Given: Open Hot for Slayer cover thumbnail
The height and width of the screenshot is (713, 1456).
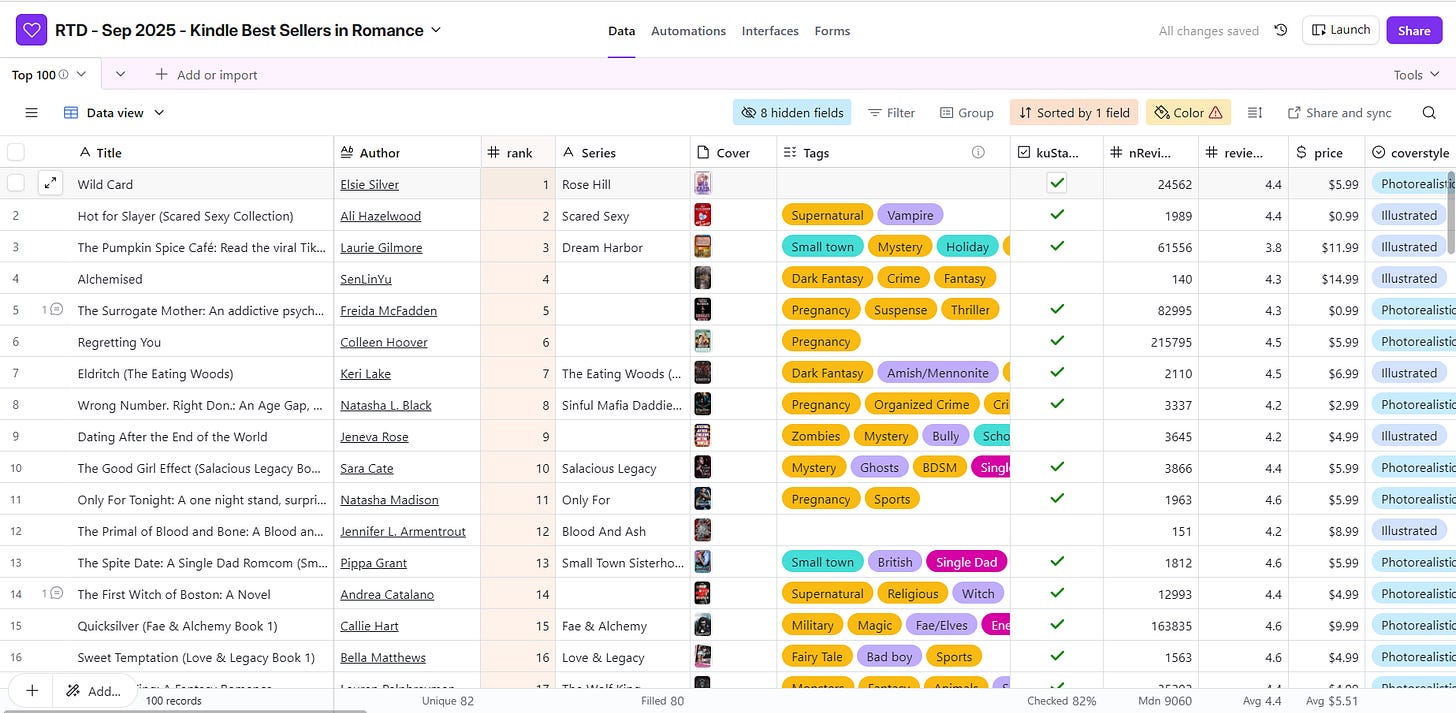Looking at the screenshot, I should pyautogui.click(x=703, y=215).
